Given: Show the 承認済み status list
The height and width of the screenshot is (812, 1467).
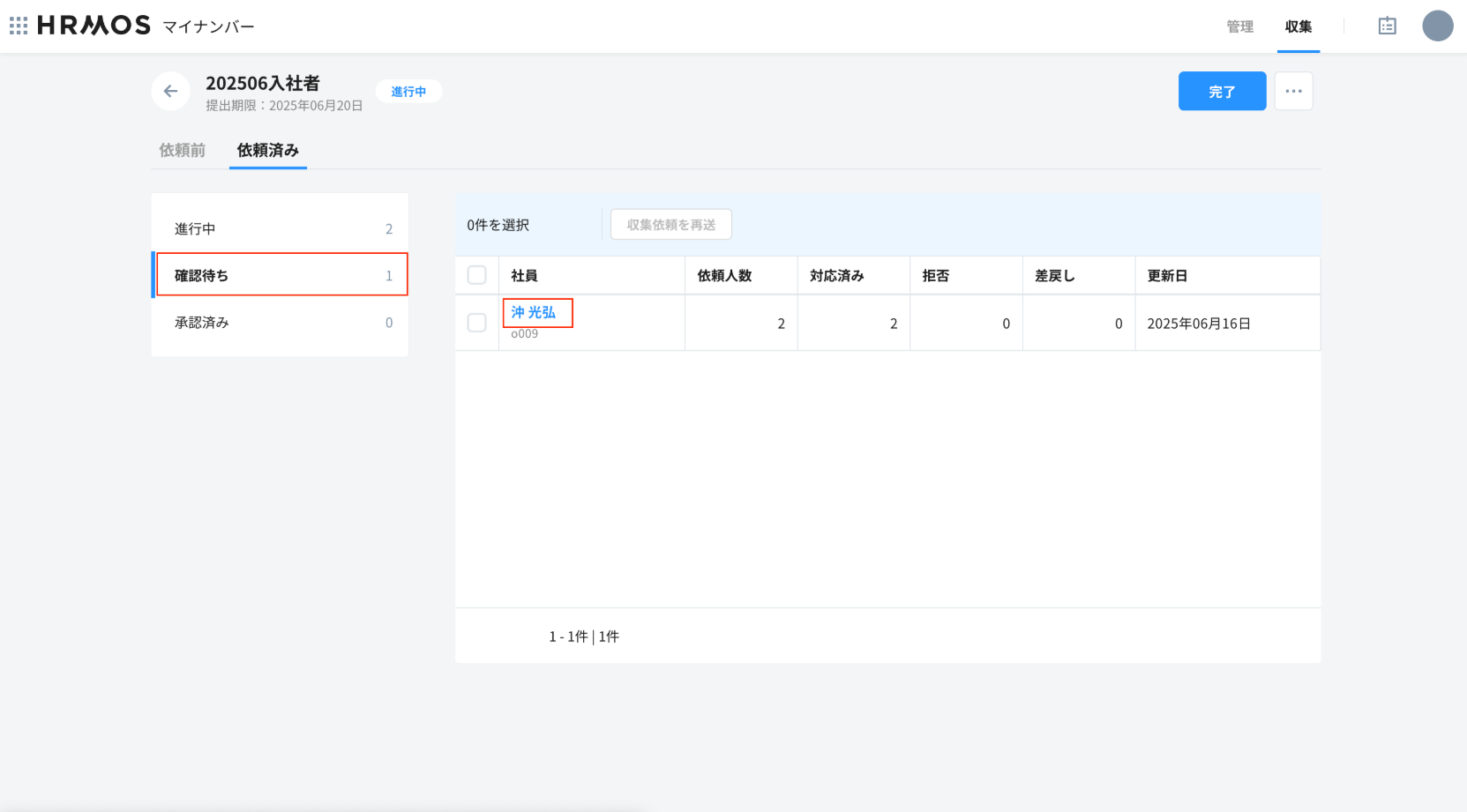Looking at the screenshot, I should point(281,323).
